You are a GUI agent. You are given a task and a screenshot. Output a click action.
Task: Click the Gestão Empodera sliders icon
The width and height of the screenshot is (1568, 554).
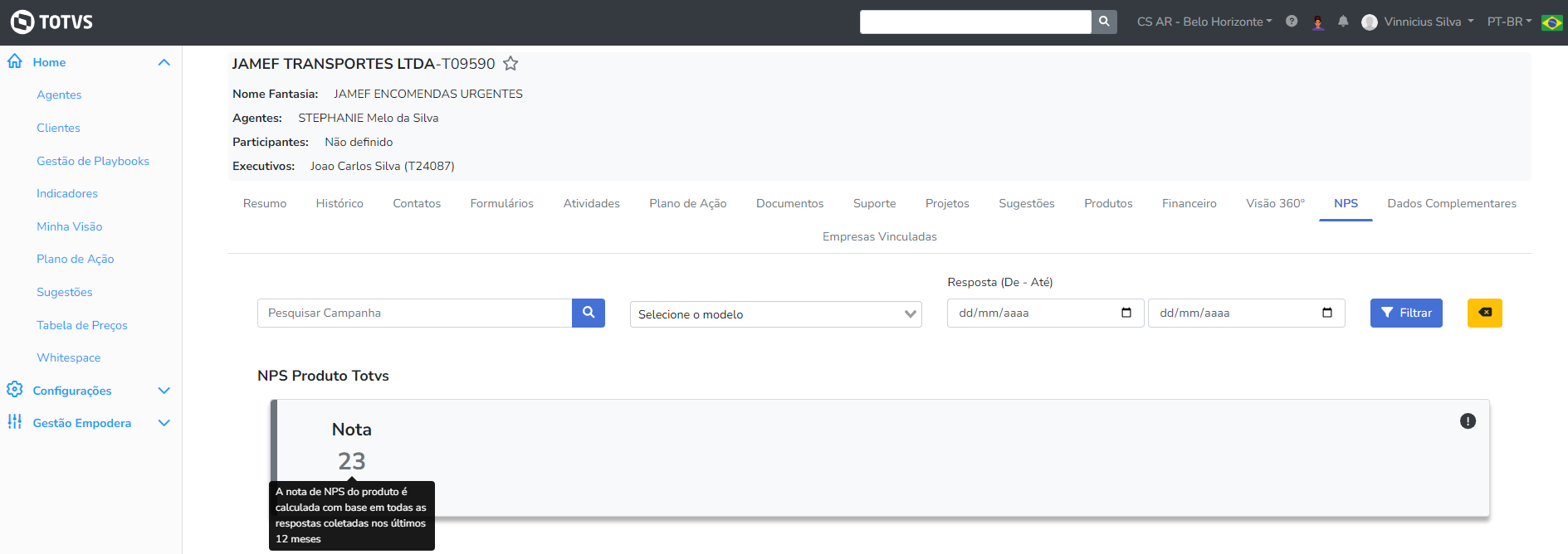click(15, 422)
